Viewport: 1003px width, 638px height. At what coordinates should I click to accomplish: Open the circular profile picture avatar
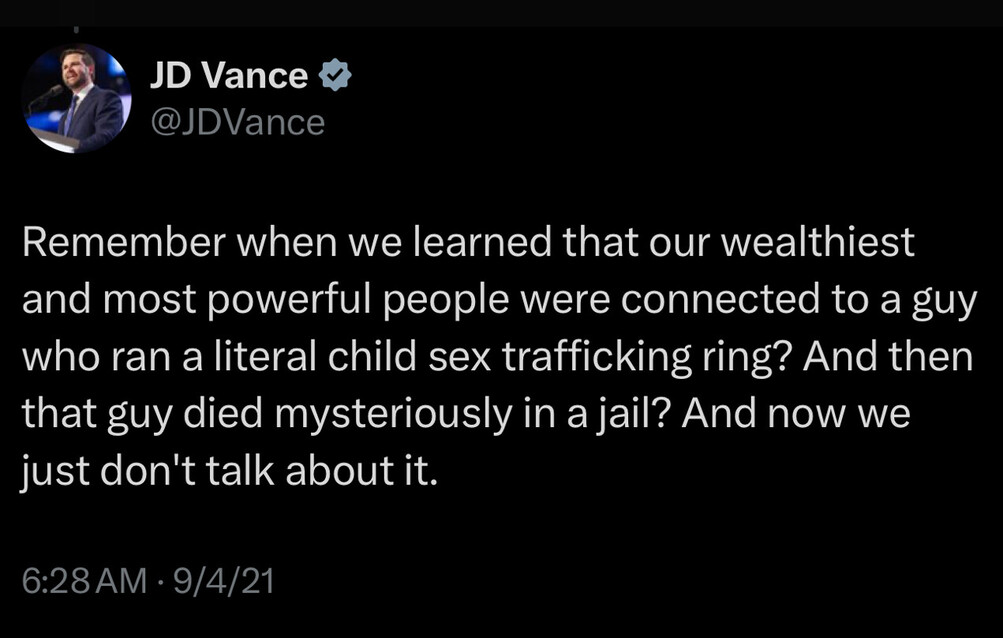coord(76,98)
